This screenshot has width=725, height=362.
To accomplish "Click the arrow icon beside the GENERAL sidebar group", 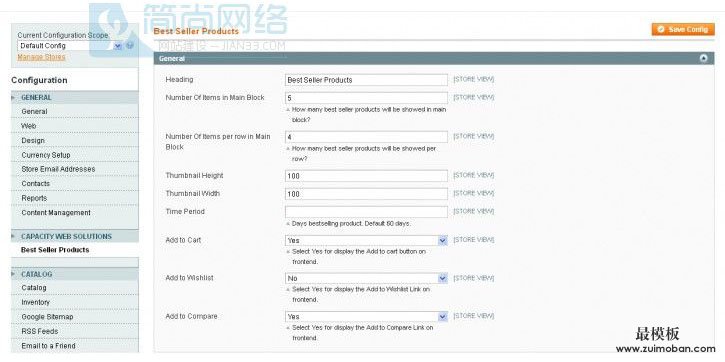I will (x=13, y=98).
